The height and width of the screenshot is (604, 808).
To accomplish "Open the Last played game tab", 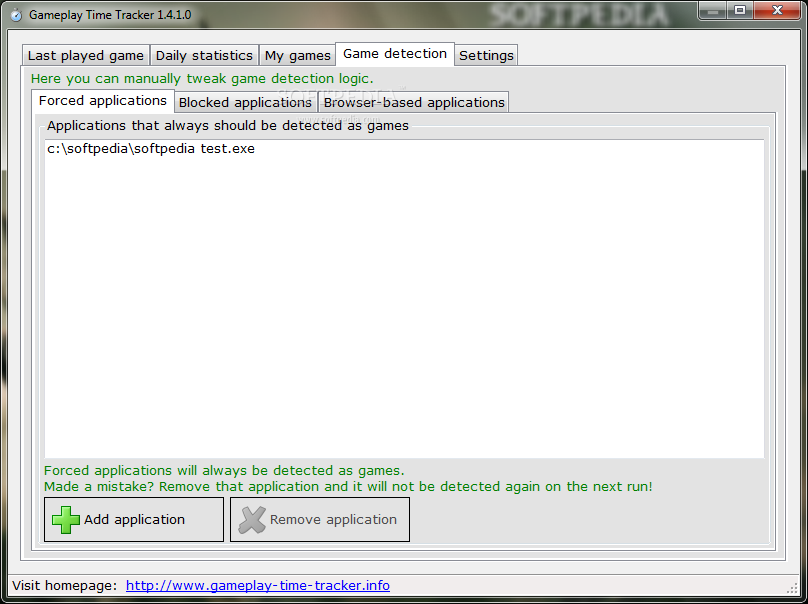I will tap(86, 55).
